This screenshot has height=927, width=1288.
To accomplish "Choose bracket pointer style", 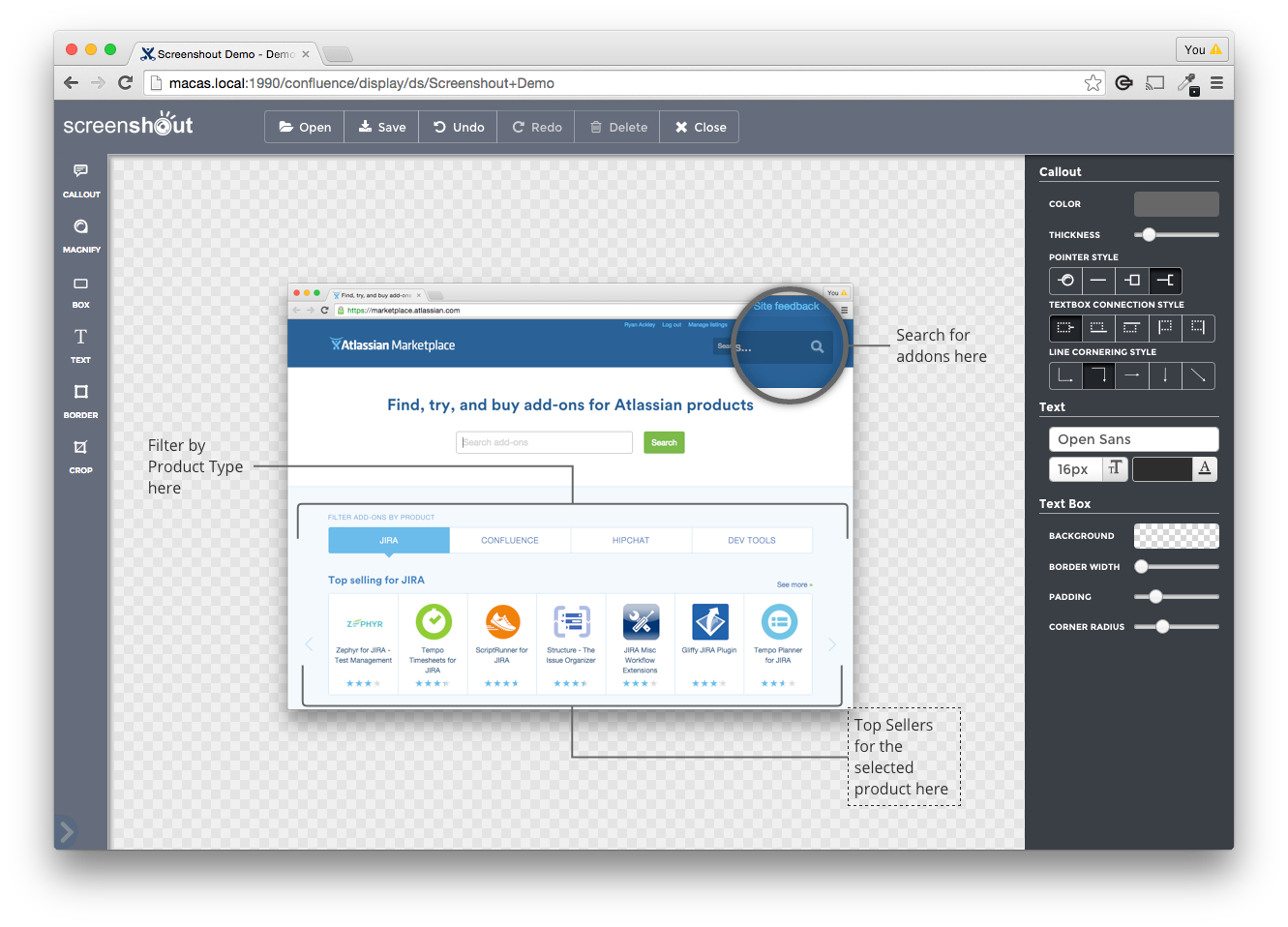I will [x=1165, y=281].
